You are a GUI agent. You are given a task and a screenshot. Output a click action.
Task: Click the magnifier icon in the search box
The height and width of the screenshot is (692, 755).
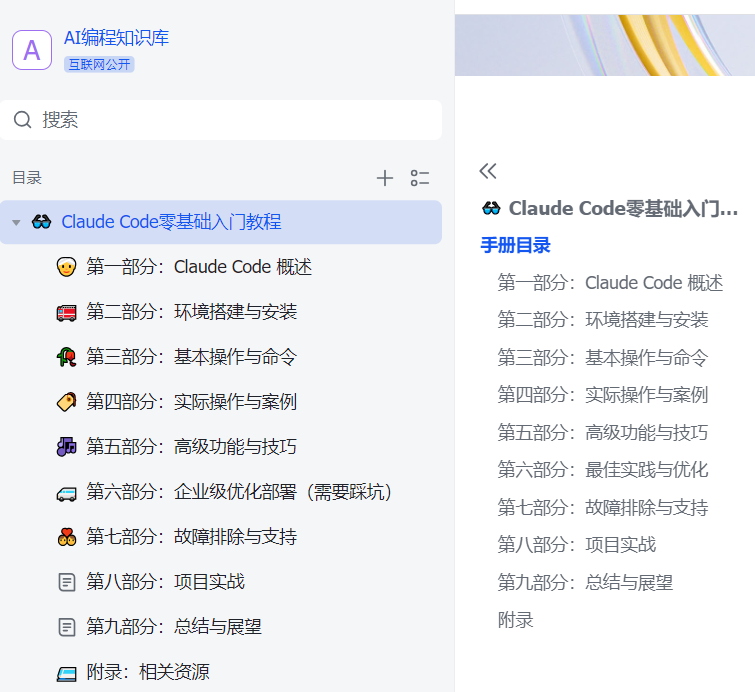tap(22, 120)
